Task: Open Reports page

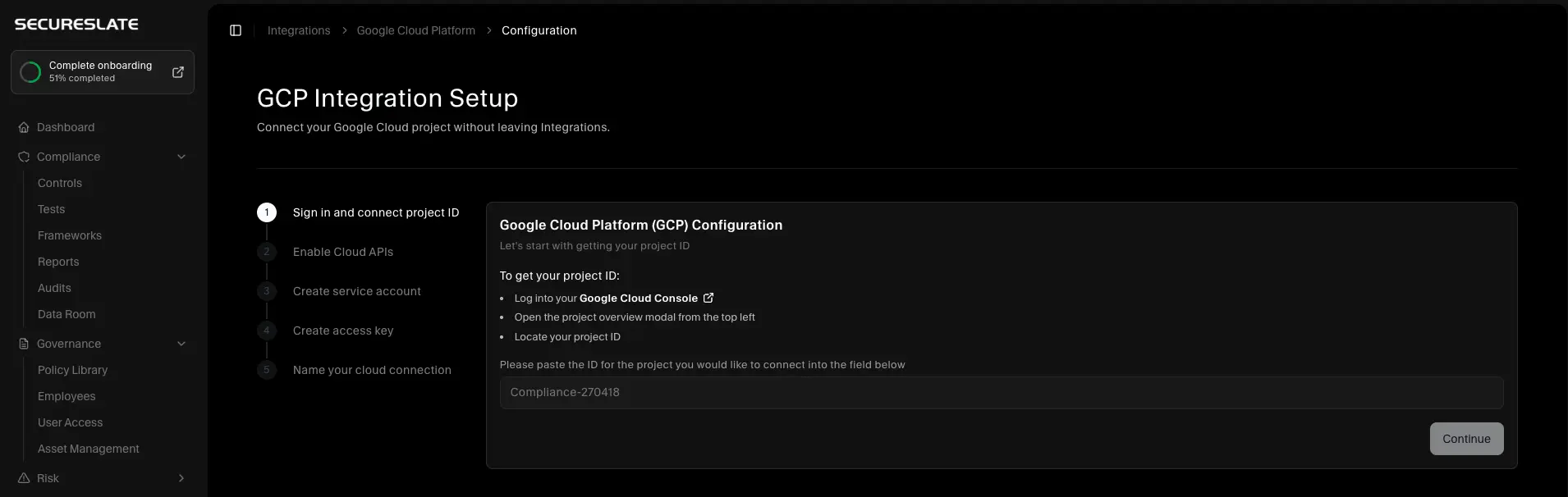Action: click(x=58, y=262)
